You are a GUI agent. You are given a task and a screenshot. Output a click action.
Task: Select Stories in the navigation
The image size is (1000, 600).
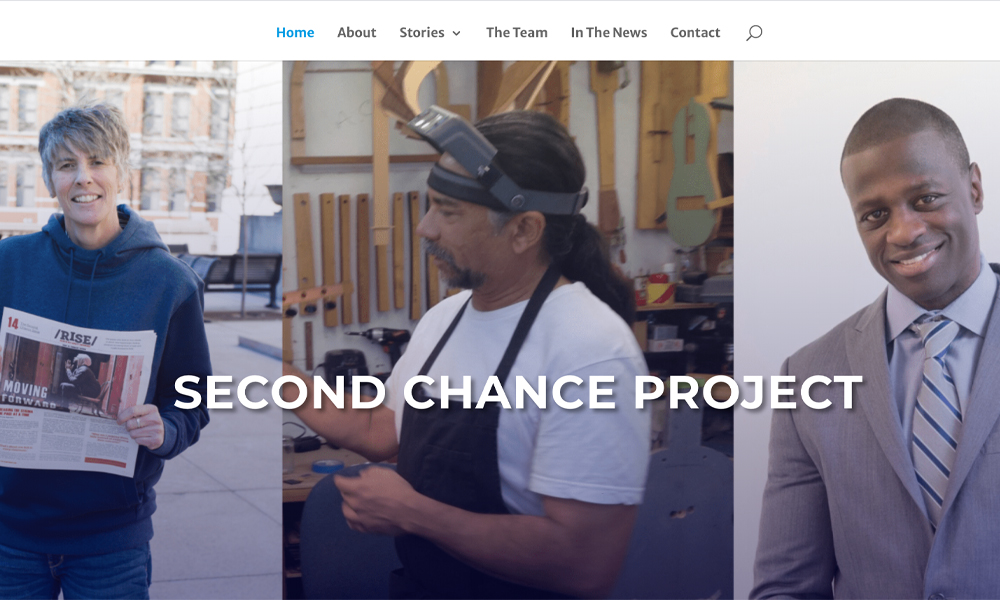[x=422, y=33]
